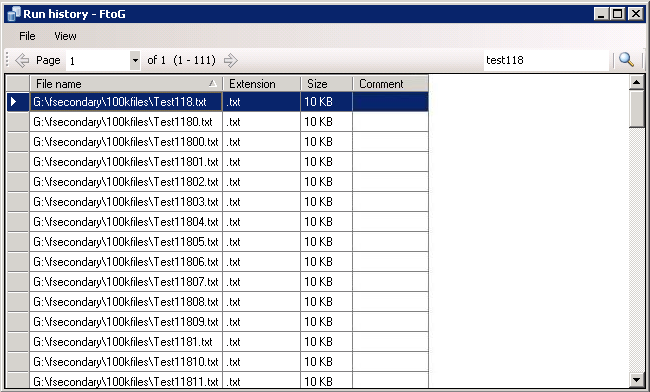Go to previous page arrow
Image resolution: width=650 pixels, height=392 pixels.
pos(22,60)
